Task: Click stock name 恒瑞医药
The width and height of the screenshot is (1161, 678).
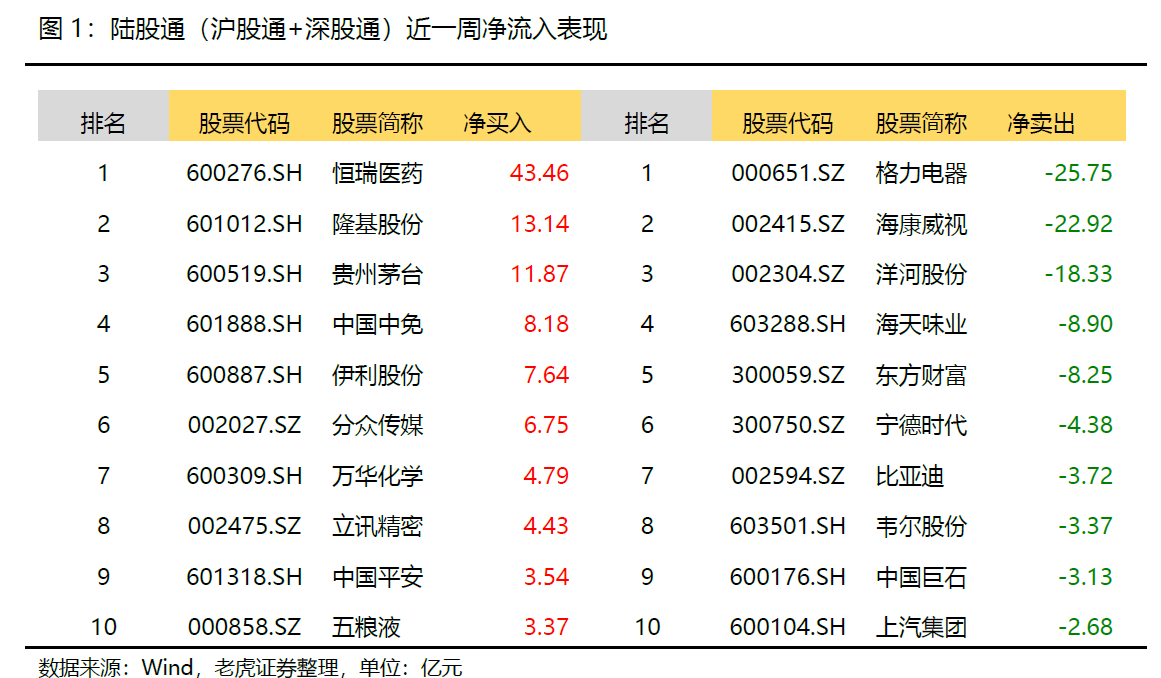Action: (x=378, y=173)
